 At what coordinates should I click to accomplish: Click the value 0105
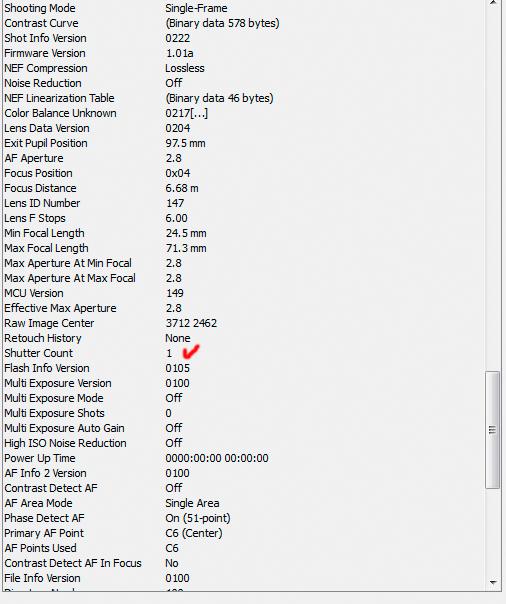(x=177, y=369)
